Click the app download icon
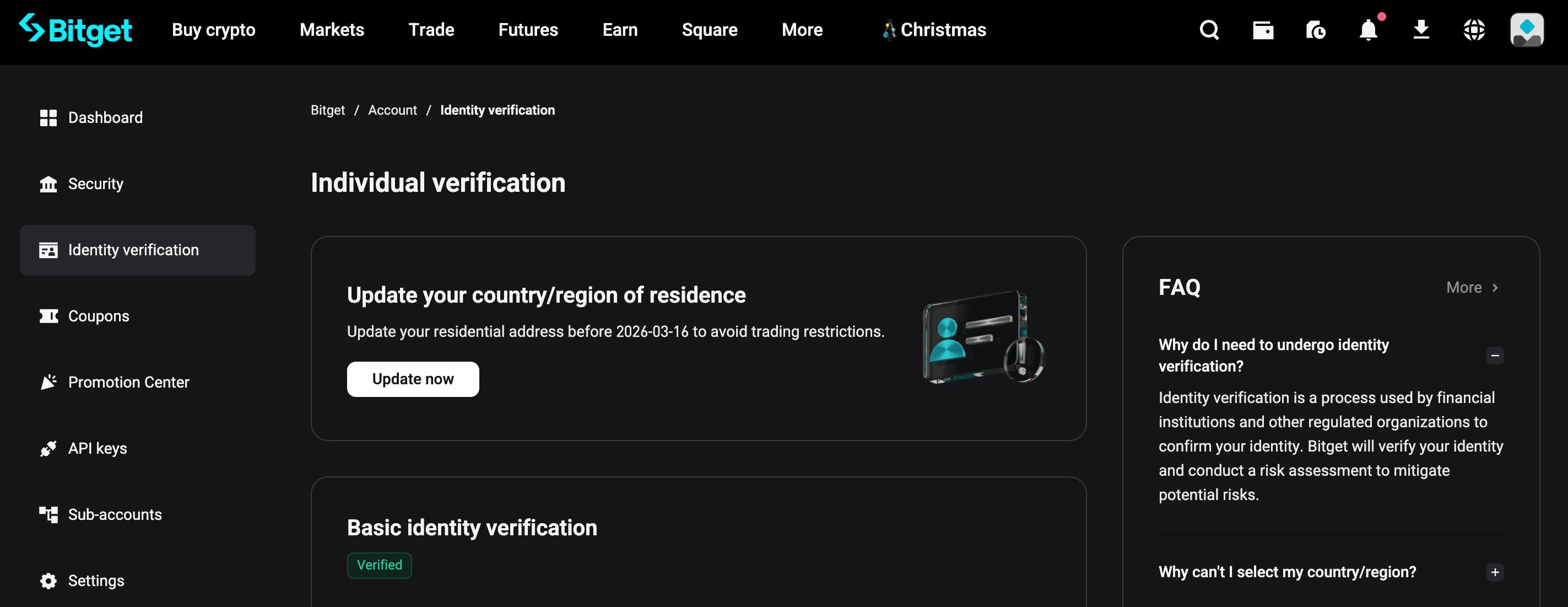Viewport: 1568px width, 607px height. pos(1421,30)
